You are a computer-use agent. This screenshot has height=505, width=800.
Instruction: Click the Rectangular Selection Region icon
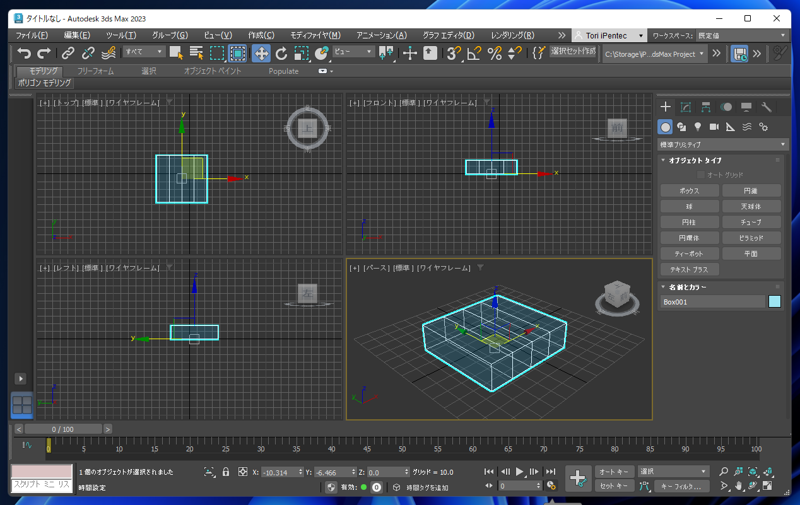tap(217, 53)
